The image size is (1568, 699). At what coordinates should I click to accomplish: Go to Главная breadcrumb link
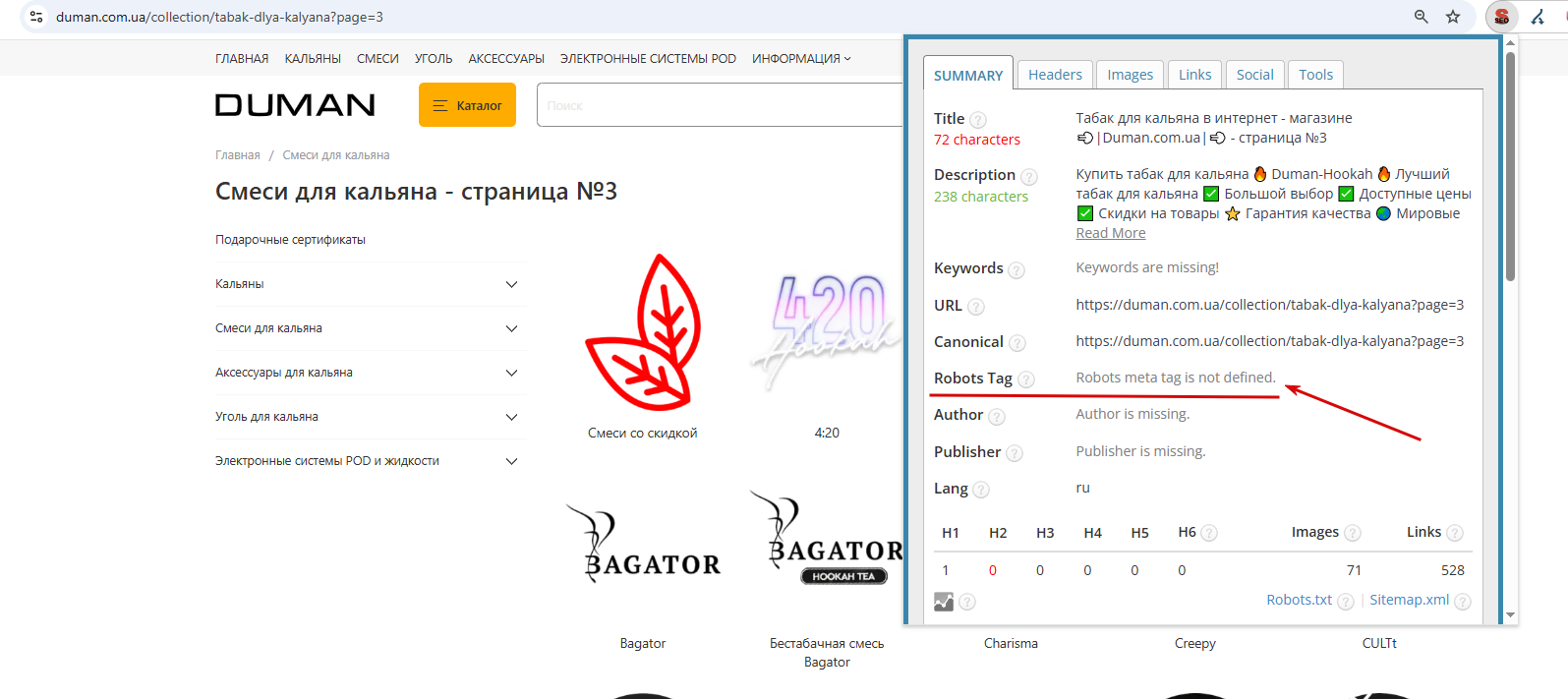click(238, 155)
